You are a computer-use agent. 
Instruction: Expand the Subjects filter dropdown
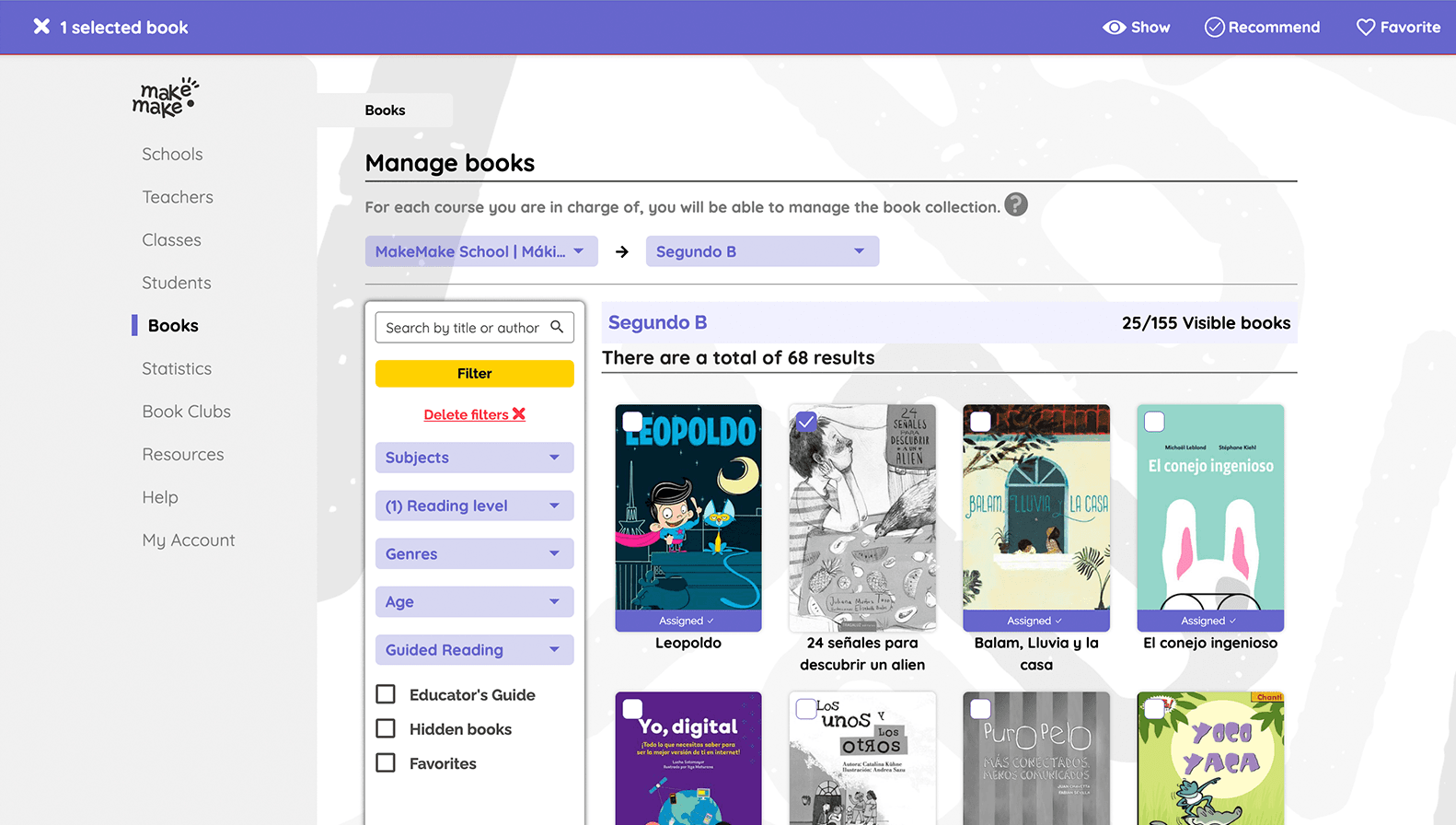click(x=474, y=458)
